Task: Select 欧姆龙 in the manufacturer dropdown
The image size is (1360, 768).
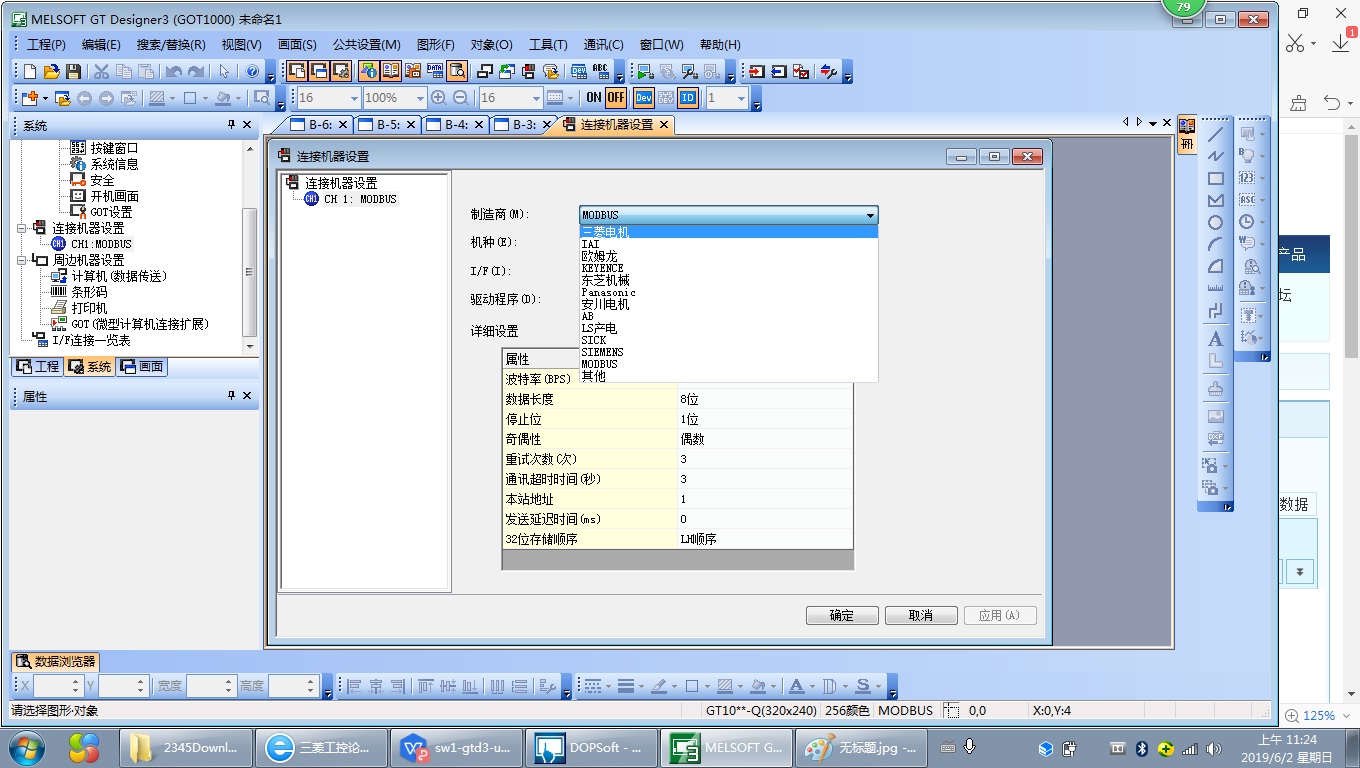Action: click(599, 256)
